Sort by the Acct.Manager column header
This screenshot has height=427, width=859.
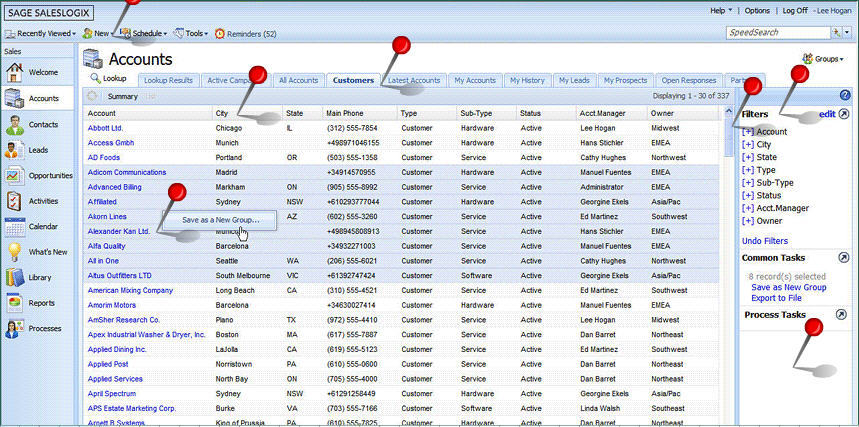pyautogui.click(x=611, y=113)
